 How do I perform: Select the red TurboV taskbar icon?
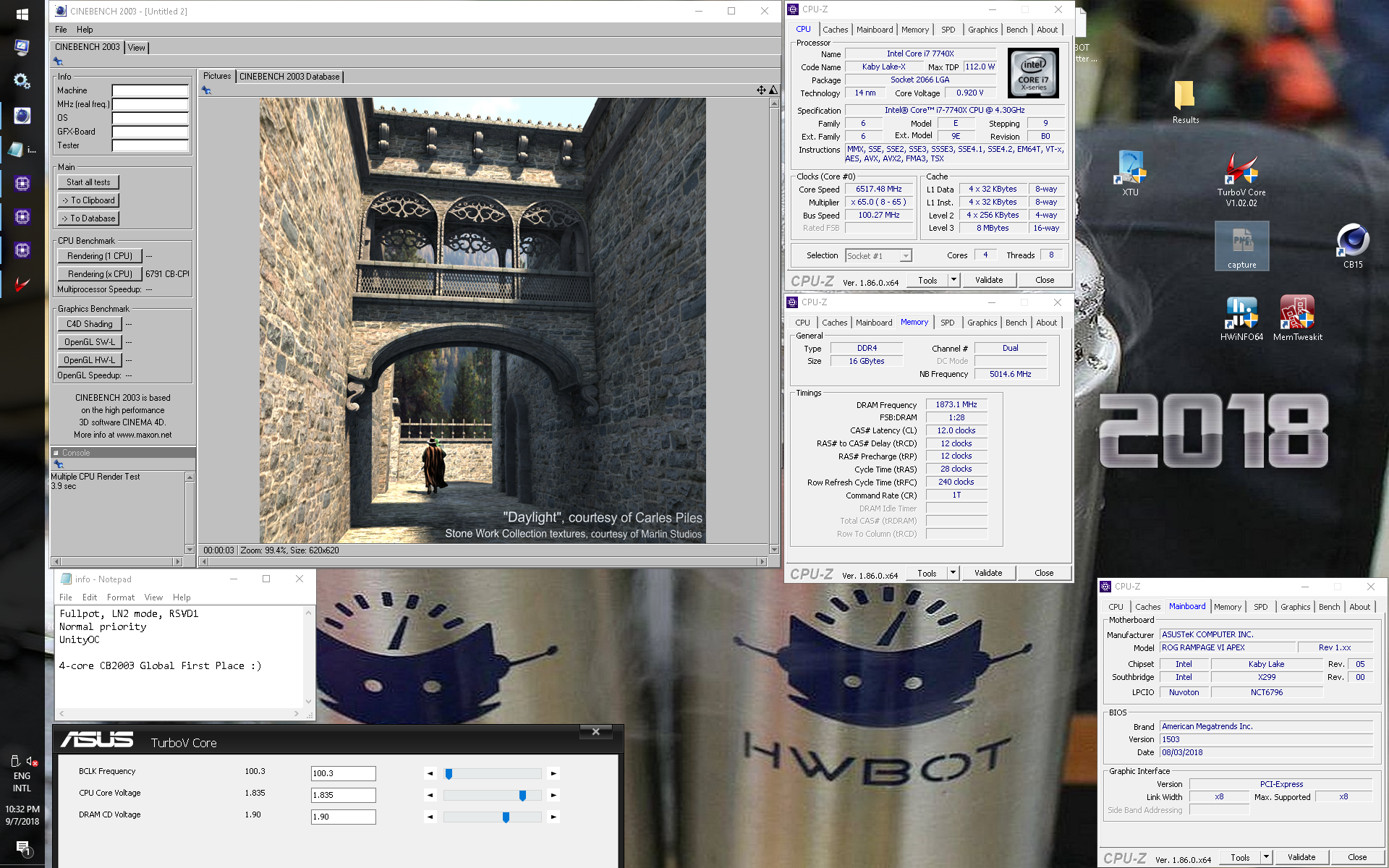22,284
